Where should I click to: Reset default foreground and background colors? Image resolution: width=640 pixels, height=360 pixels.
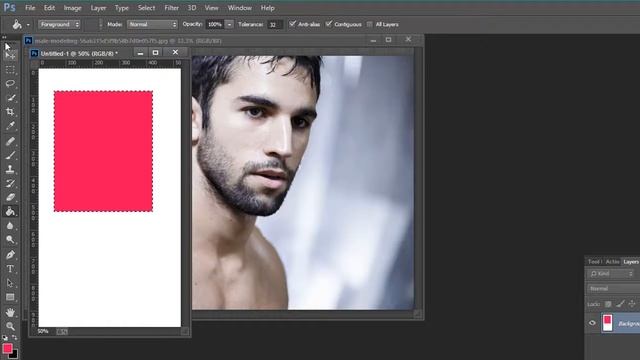(5, 338)
